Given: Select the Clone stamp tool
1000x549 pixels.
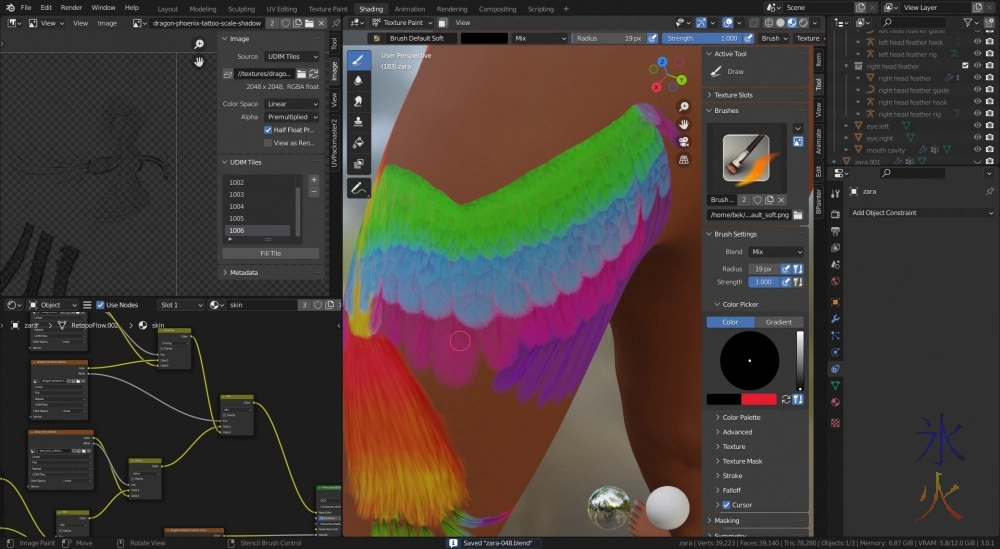Looking at the screenshot, I should tap(359, 122).
